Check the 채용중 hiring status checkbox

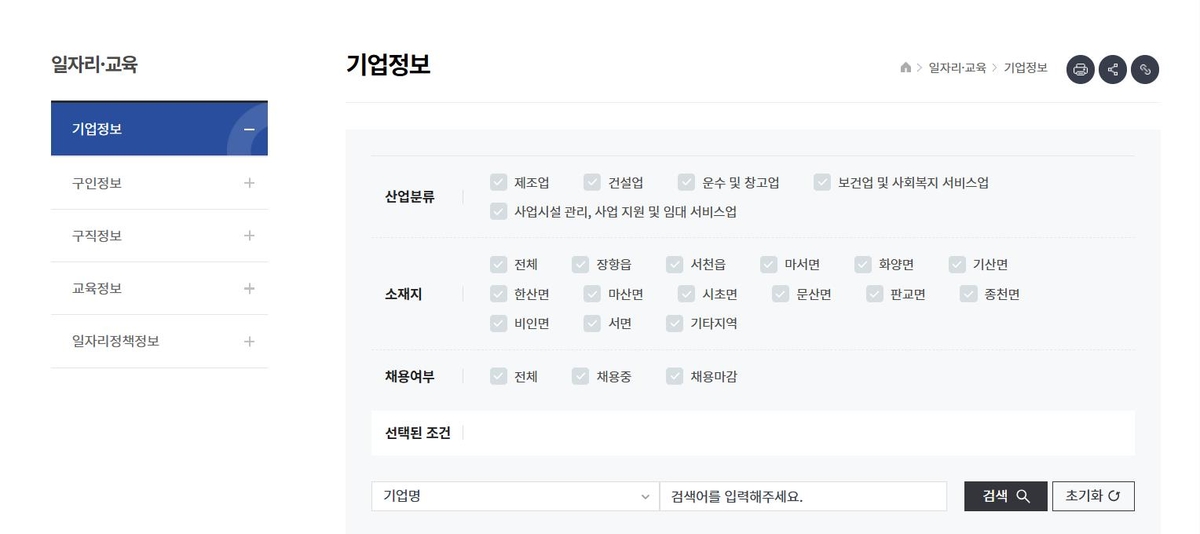580,376
